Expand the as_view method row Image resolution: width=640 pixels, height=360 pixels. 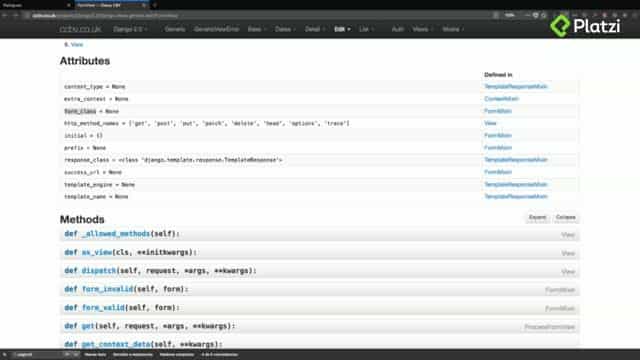(319, 253)
